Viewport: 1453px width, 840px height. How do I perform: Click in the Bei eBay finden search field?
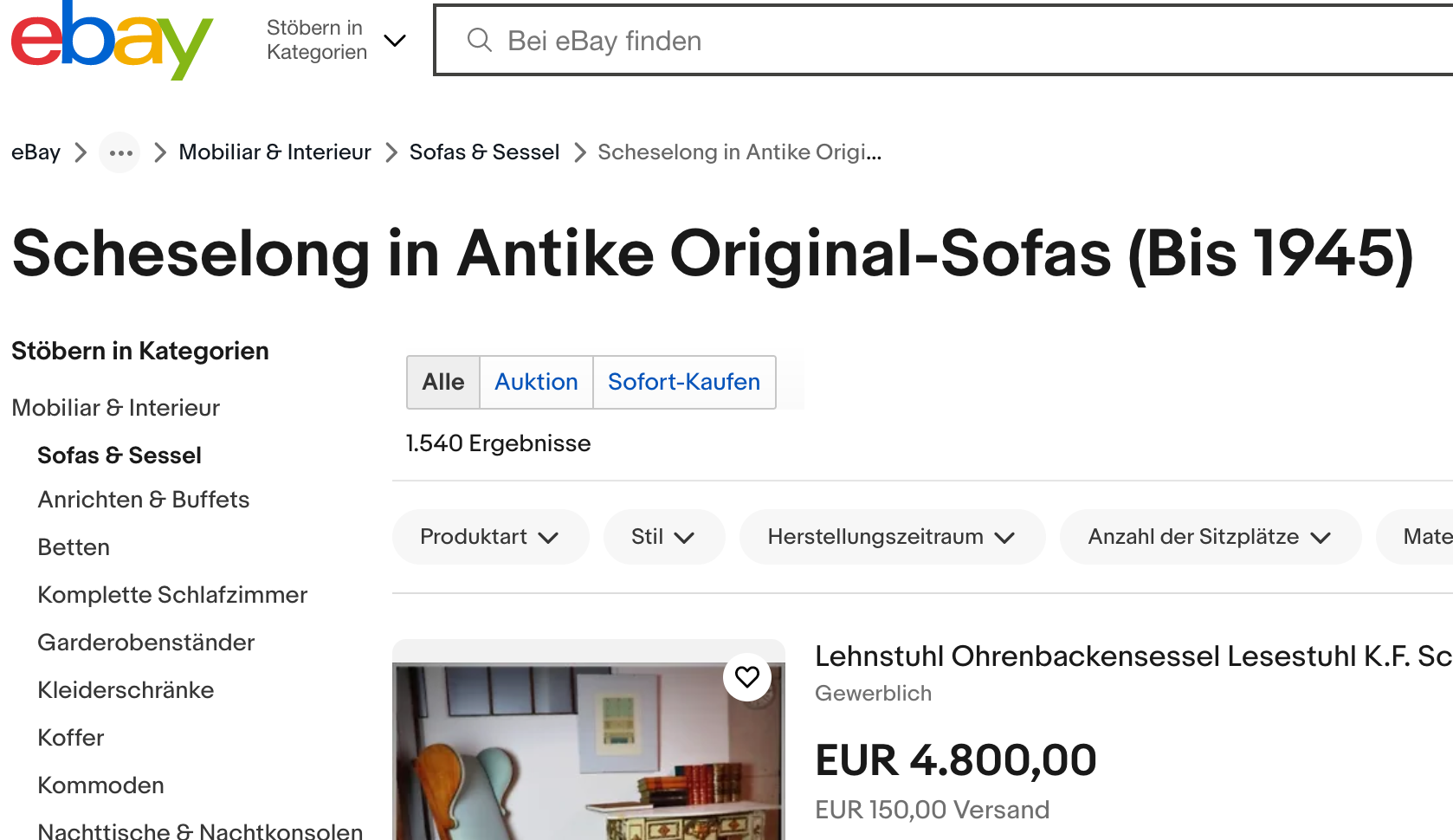(x=953, y=41)
